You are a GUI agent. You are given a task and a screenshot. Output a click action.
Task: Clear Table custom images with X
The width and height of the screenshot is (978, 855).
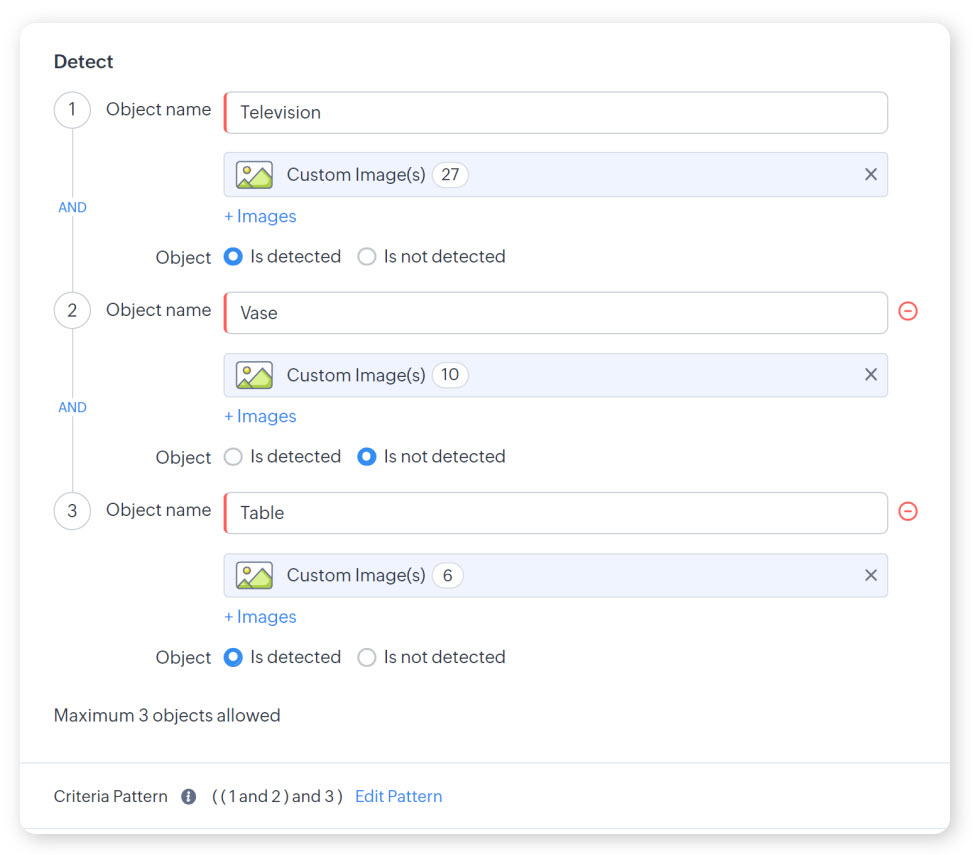870,575
